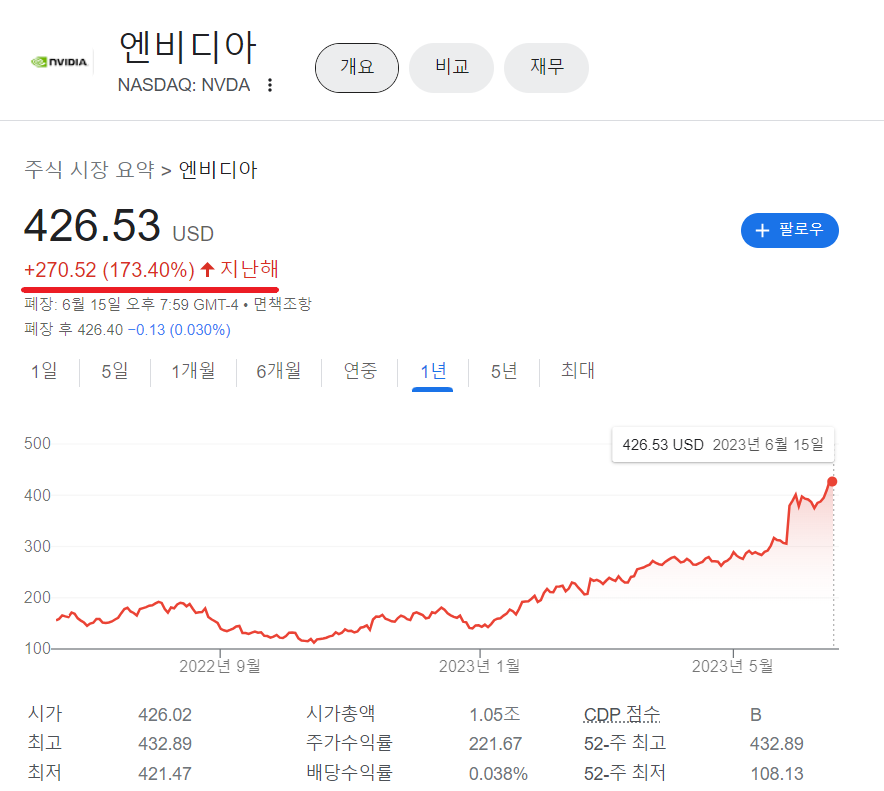884x791 pixels.
Task: Click the 개요 tab
Action: [356, 67]
